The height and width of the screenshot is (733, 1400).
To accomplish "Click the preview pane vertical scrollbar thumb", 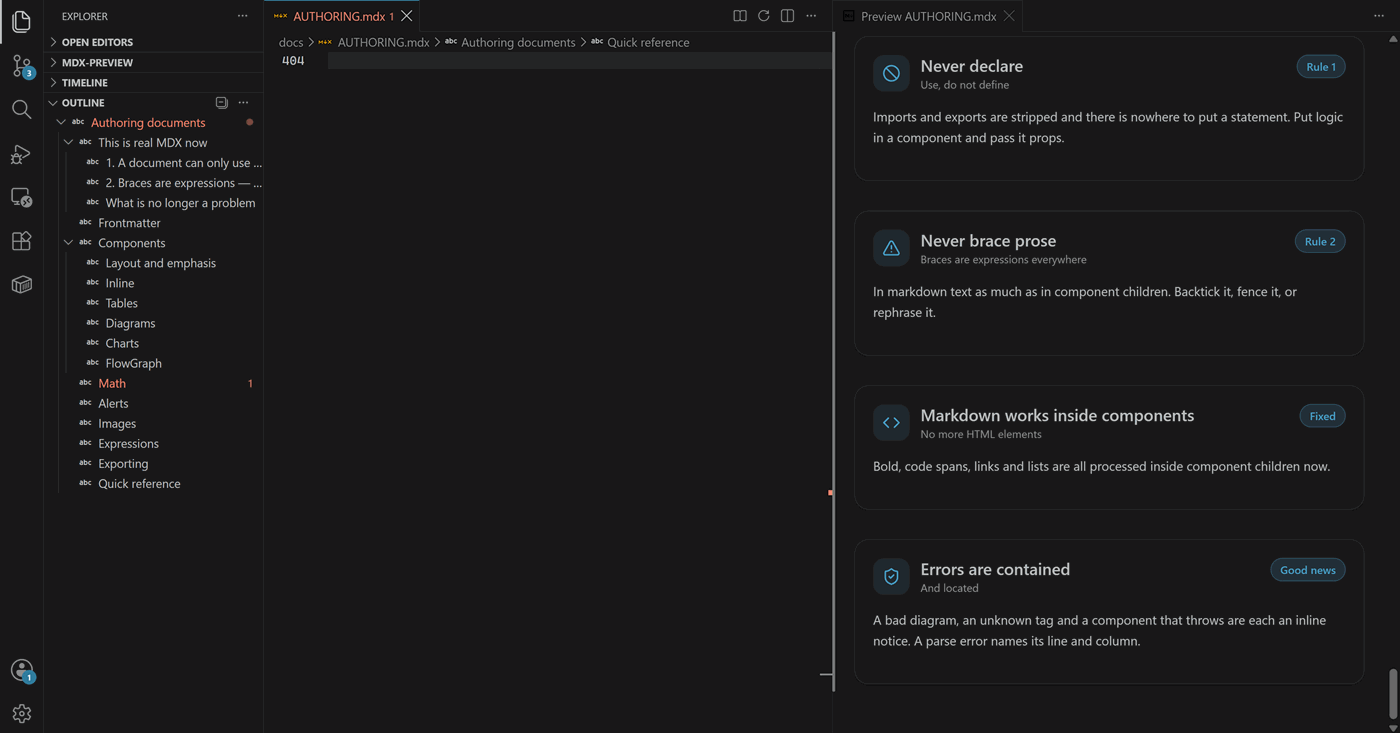I will (x=1393, y=693).
